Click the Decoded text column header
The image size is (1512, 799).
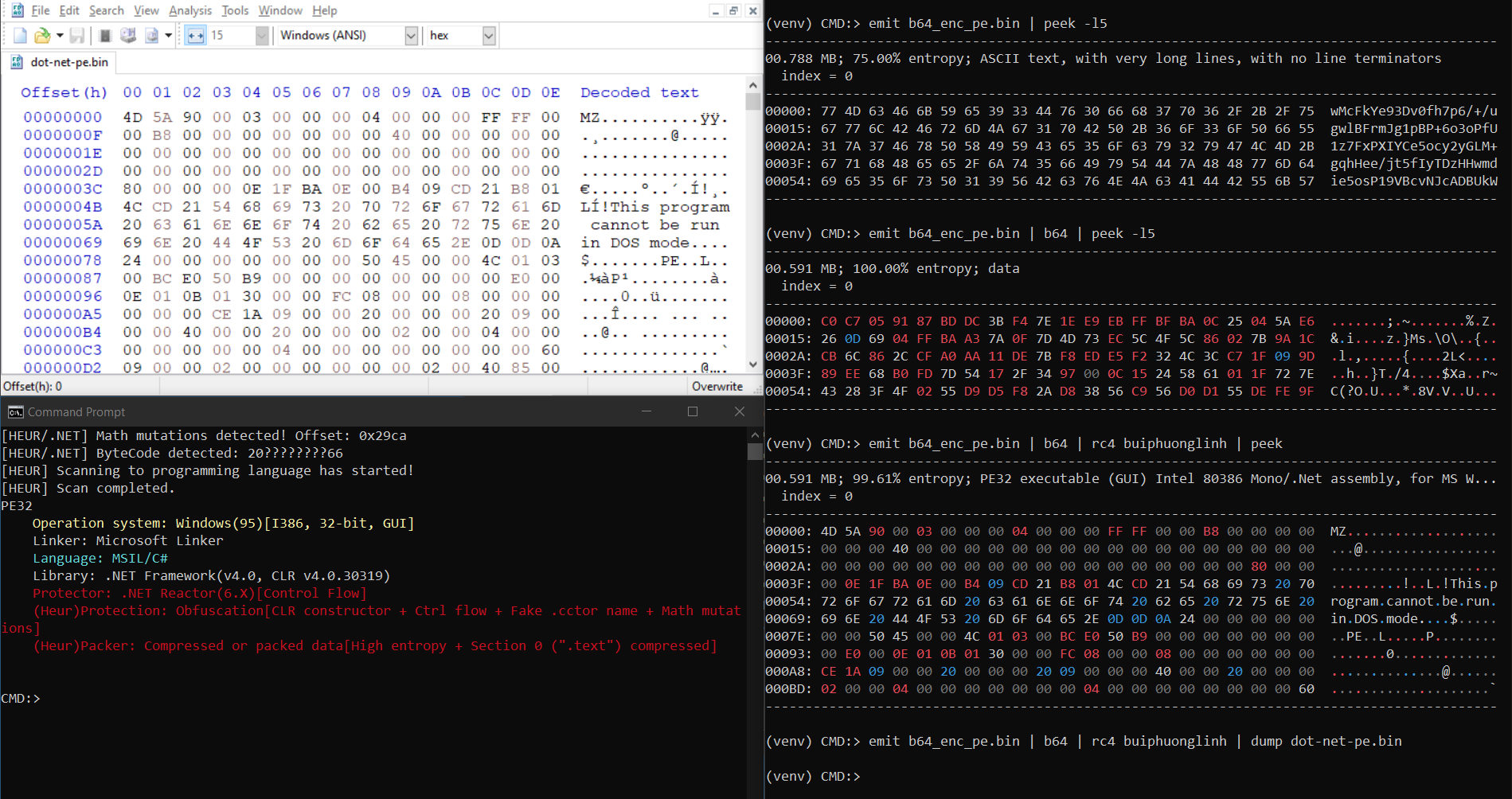pos(639,92)
